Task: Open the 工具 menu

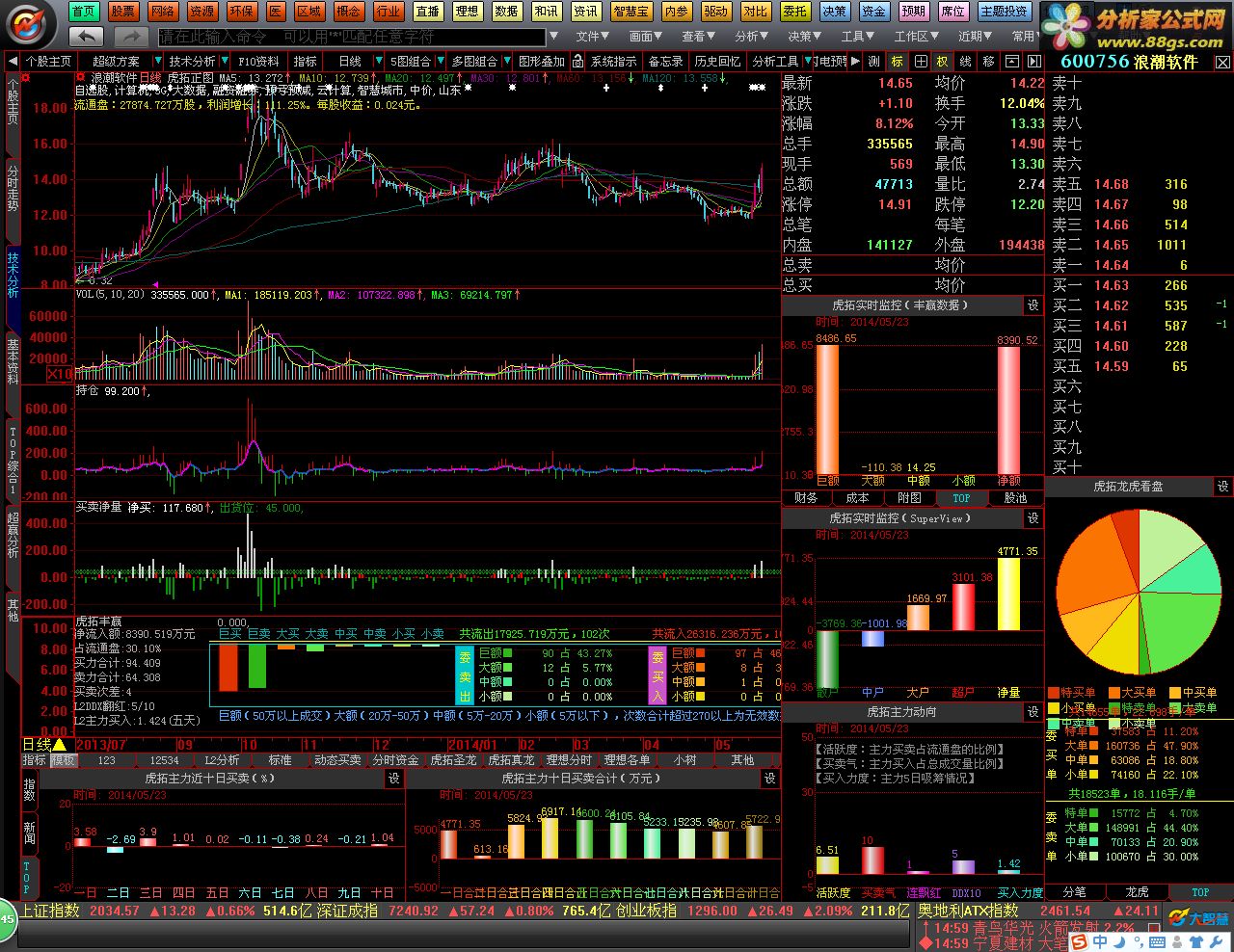Action: coord(855,37)
